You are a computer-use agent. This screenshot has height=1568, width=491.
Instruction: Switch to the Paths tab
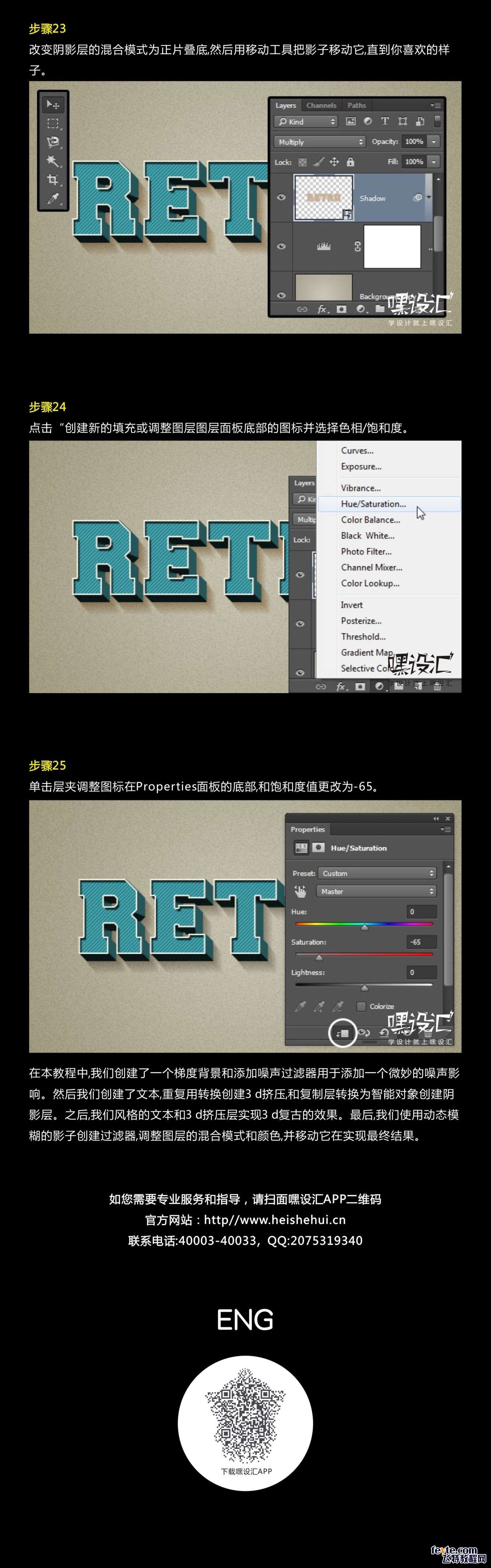pyautogui.click(x=357, y=105)
